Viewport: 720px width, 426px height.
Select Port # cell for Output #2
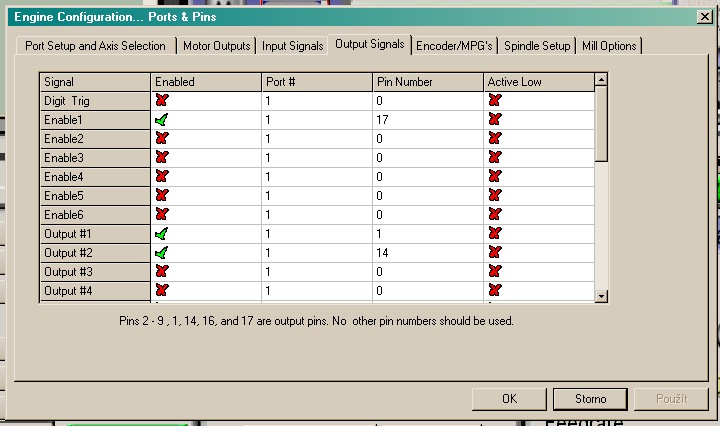coord(315,252)
